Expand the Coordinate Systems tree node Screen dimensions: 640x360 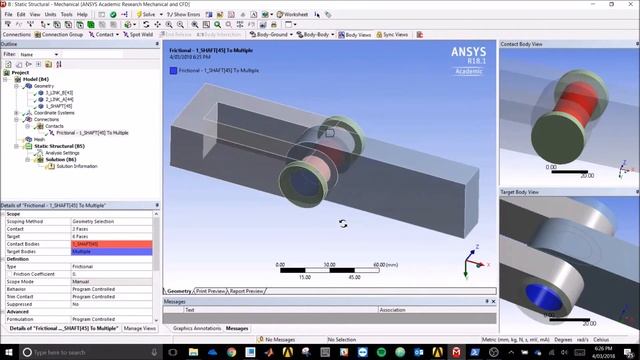[x=16, y=113]
